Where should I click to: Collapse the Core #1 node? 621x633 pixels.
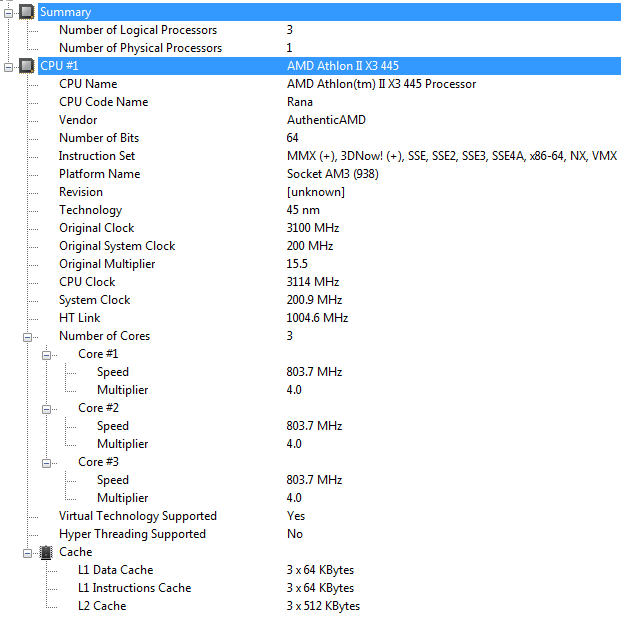pos(46,355)
